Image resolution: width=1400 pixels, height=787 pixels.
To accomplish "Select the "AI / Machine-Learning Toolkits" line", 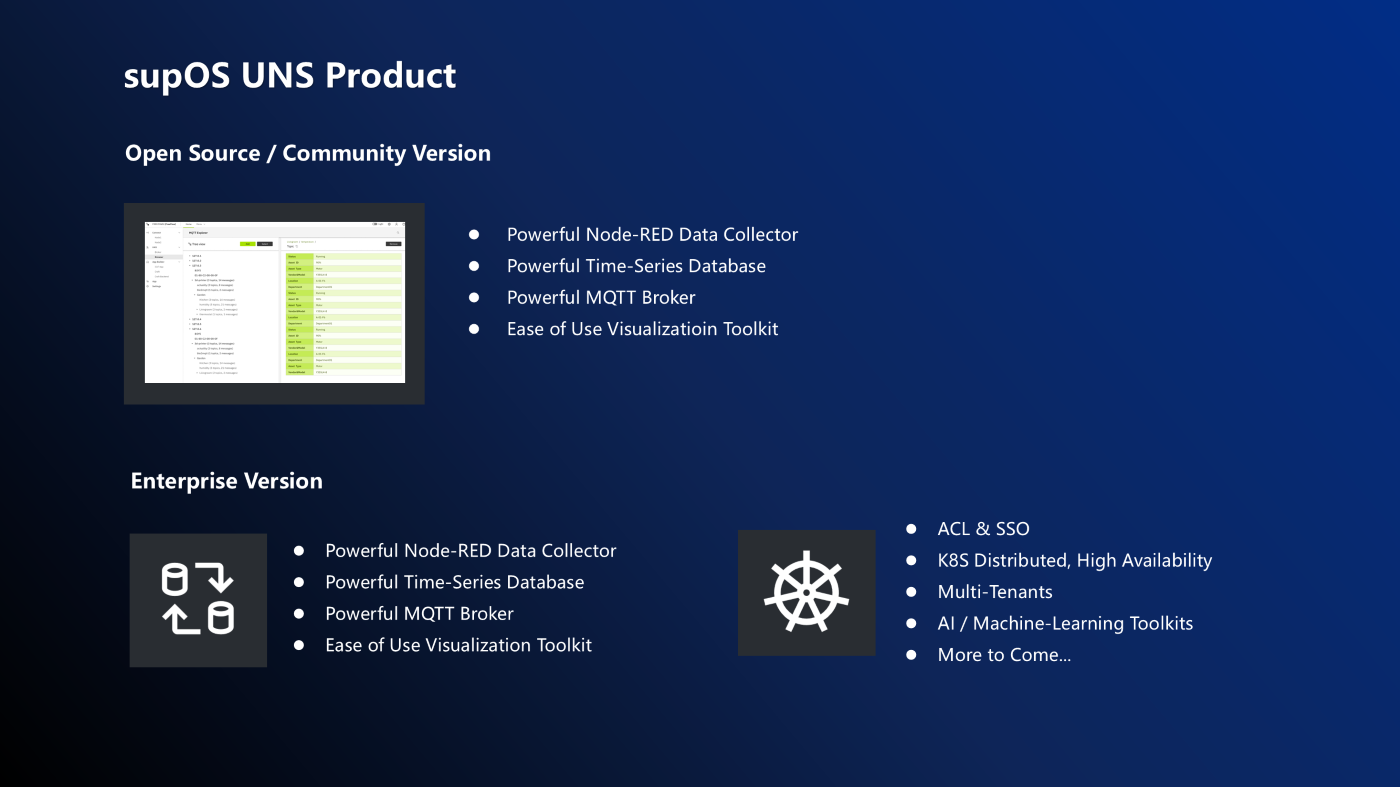I will point(1065,623).
